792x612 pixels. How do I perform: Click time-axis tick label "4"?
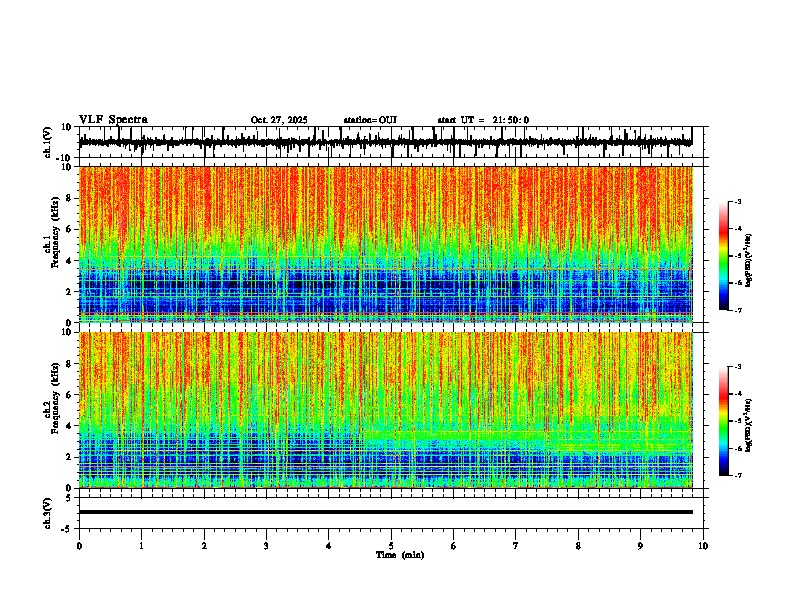[x=329, y=546]
